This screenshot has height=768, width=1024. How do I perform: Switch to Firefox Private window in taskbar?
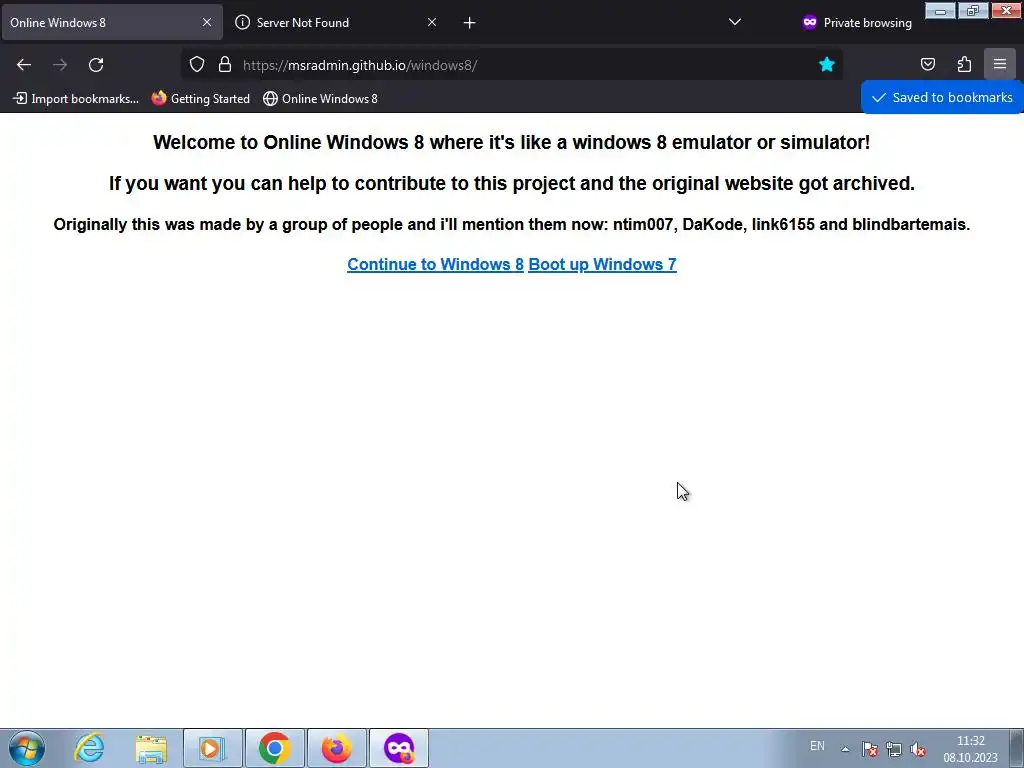[399, 748]
